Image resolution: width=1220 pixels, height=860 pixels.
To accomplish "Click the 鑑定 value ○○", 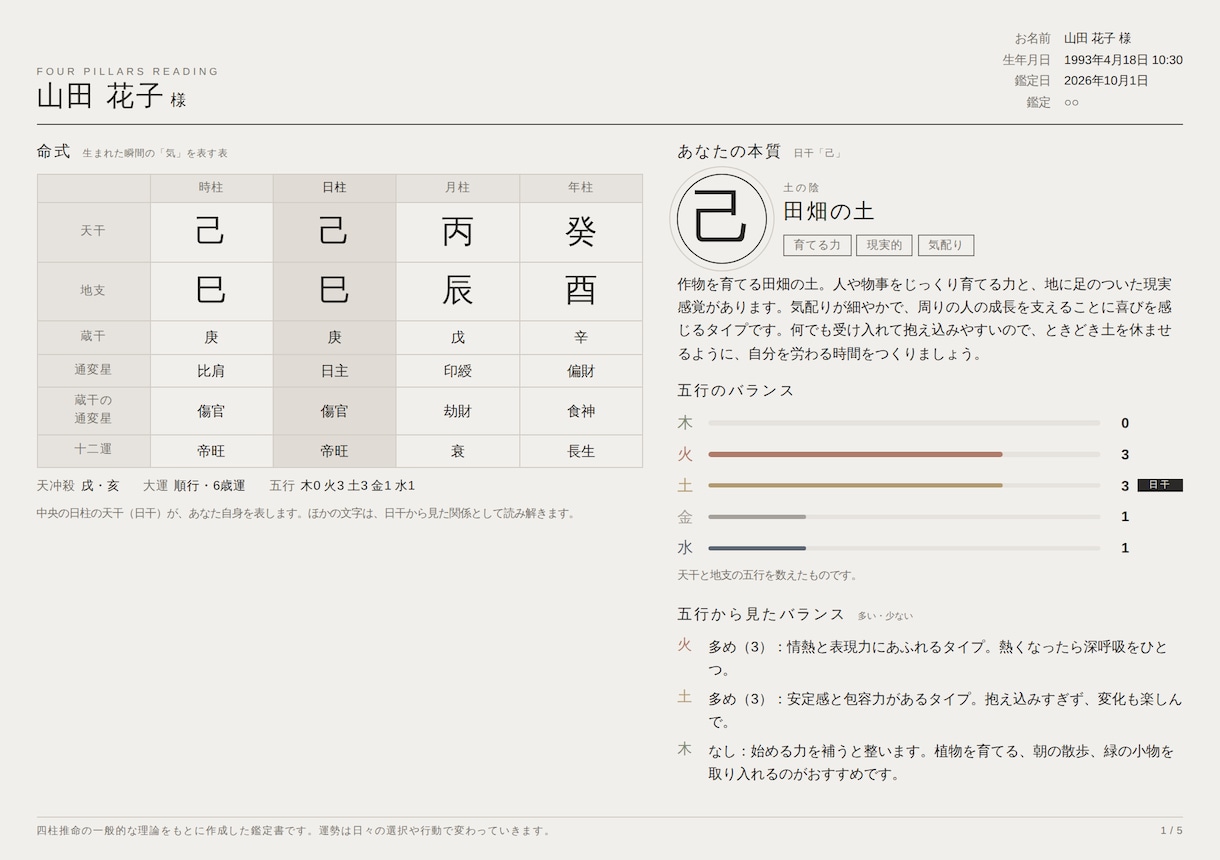I will click(1071, 102).
